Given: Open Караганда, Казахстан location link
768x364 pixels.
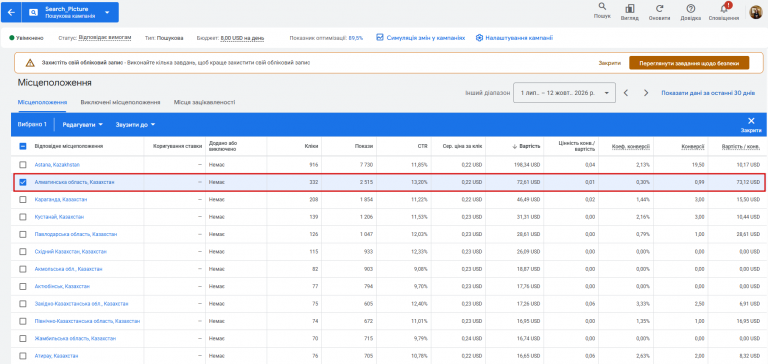Looking at the screenshot, I should click(61, 199).
